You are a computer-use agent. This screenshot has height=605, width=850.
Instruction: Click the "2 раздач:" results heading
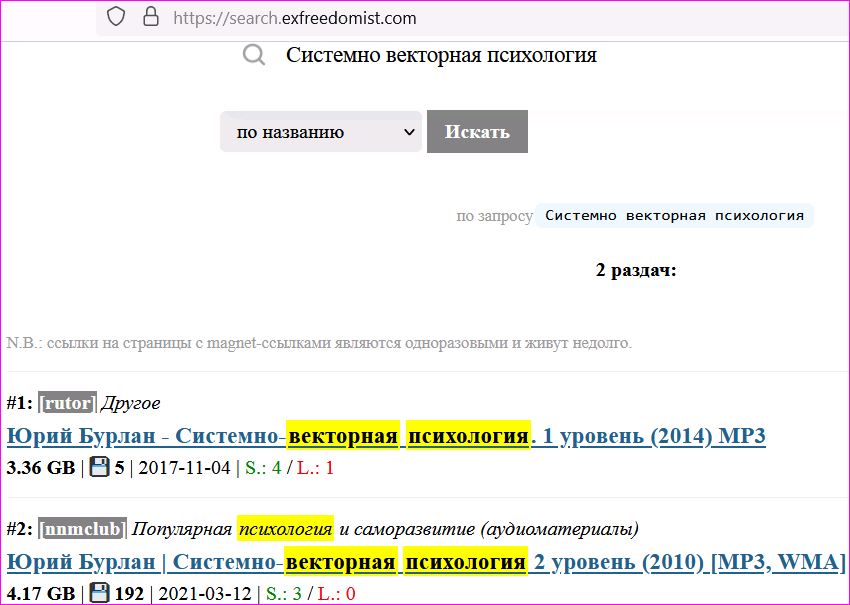[x=636, y=271]
